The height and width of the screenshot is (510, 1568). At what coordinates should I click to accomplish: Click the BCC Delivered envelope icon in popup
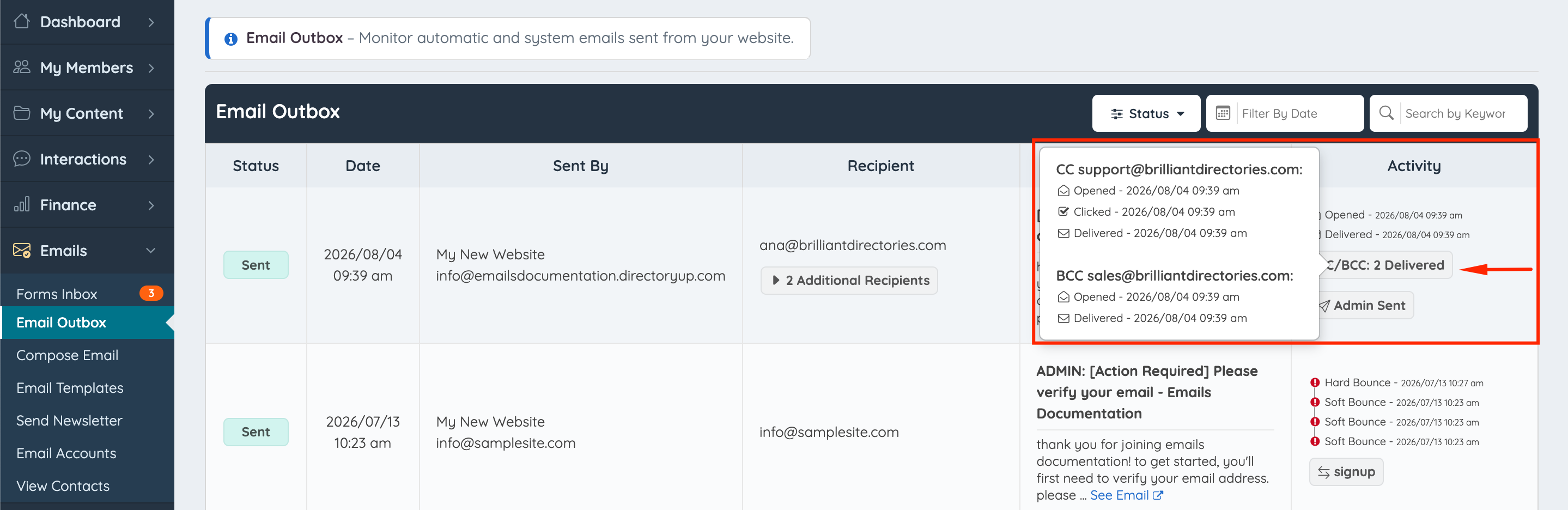coord(1063,318)
